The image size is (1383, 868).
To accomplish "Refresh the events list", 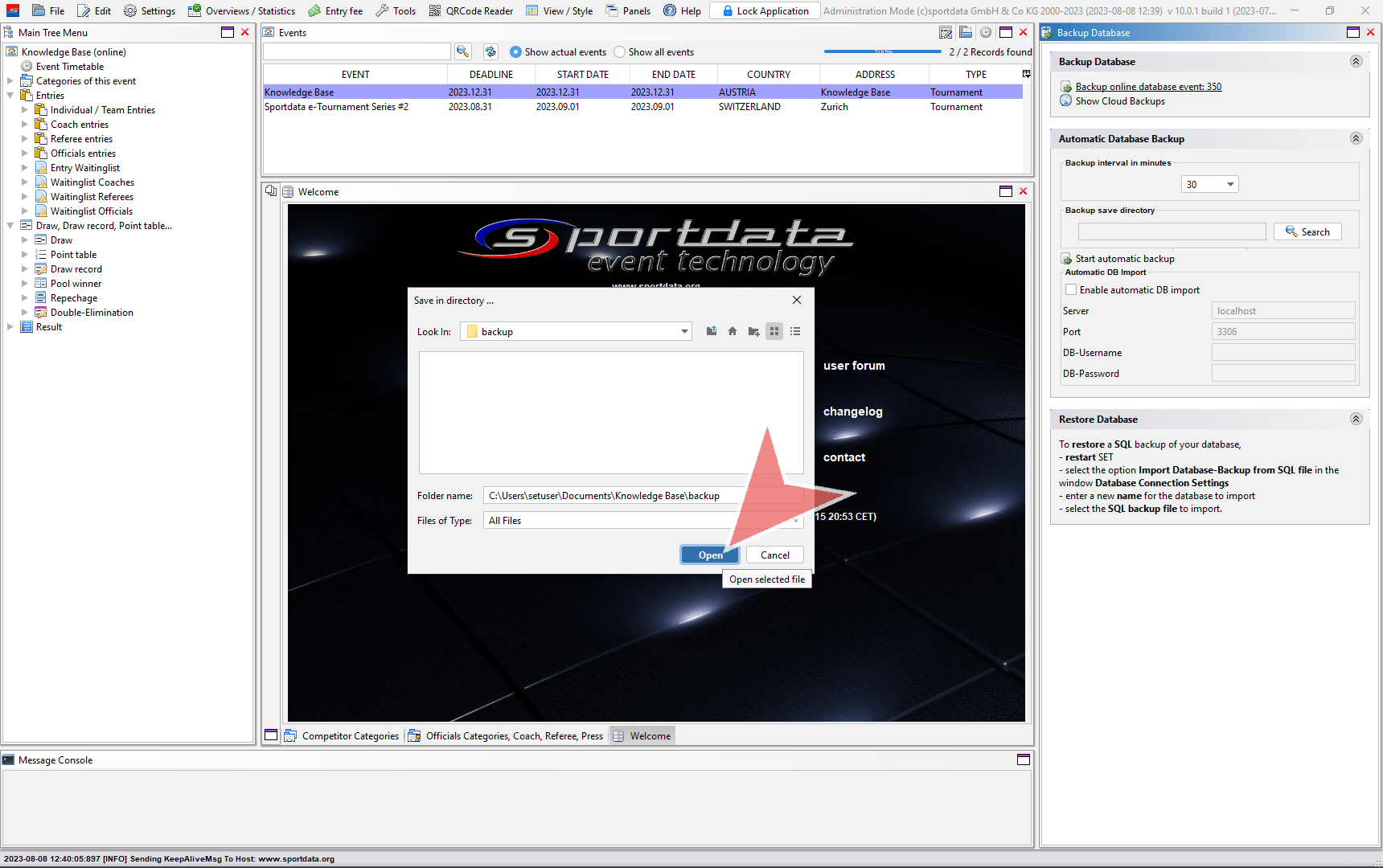I will 490,51.
